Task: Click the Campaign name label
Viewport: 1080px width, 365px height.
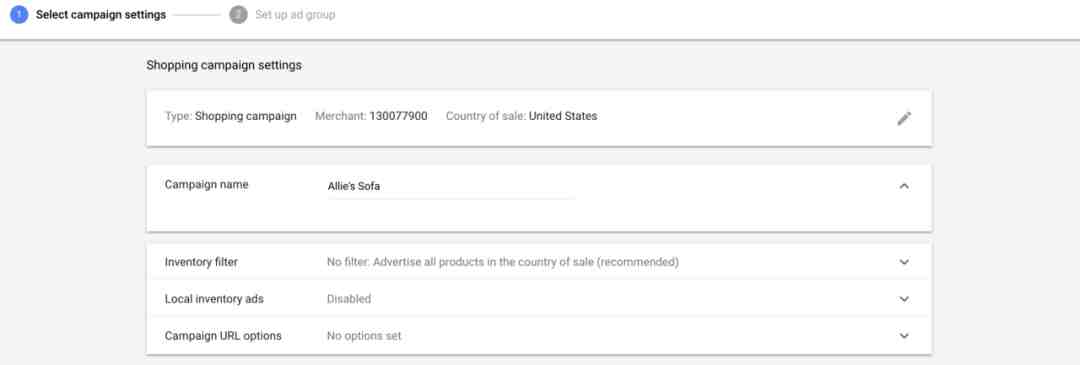Action: (207, 185)
